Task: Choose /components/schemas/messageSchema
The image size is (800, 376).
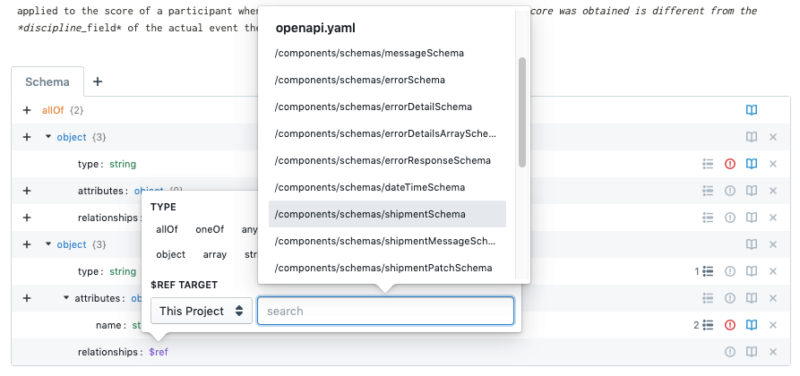Action: pos(387,53)
